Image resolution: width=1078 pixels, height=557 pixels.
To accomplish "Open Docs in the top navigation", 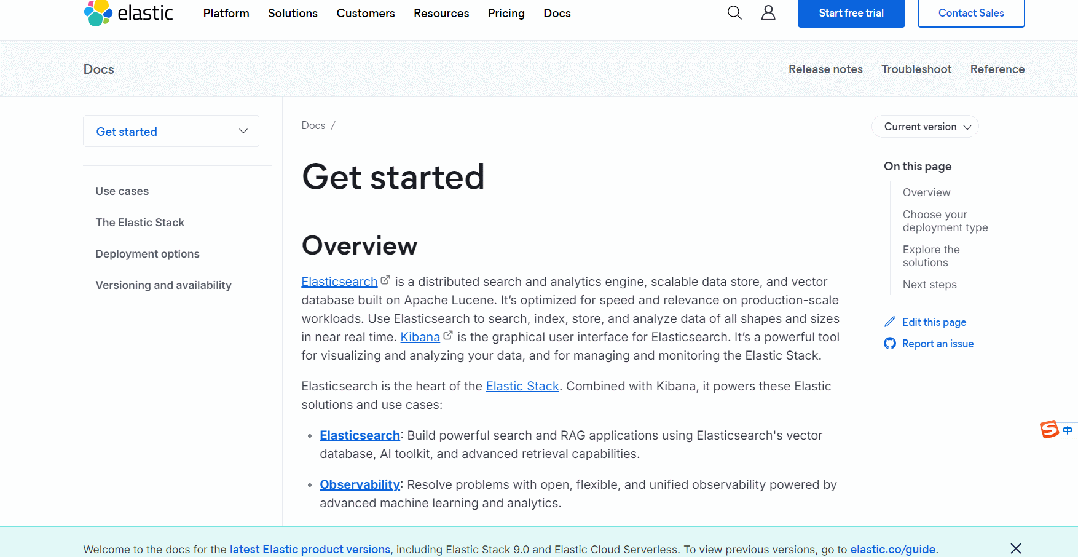I will click(557, 13).
